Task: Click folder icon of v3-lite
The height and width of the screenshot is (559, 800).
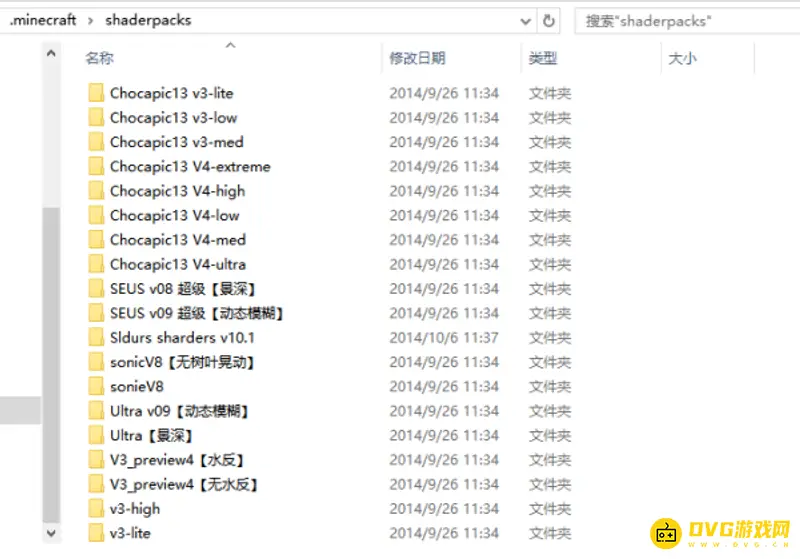Action: [96, 533]
